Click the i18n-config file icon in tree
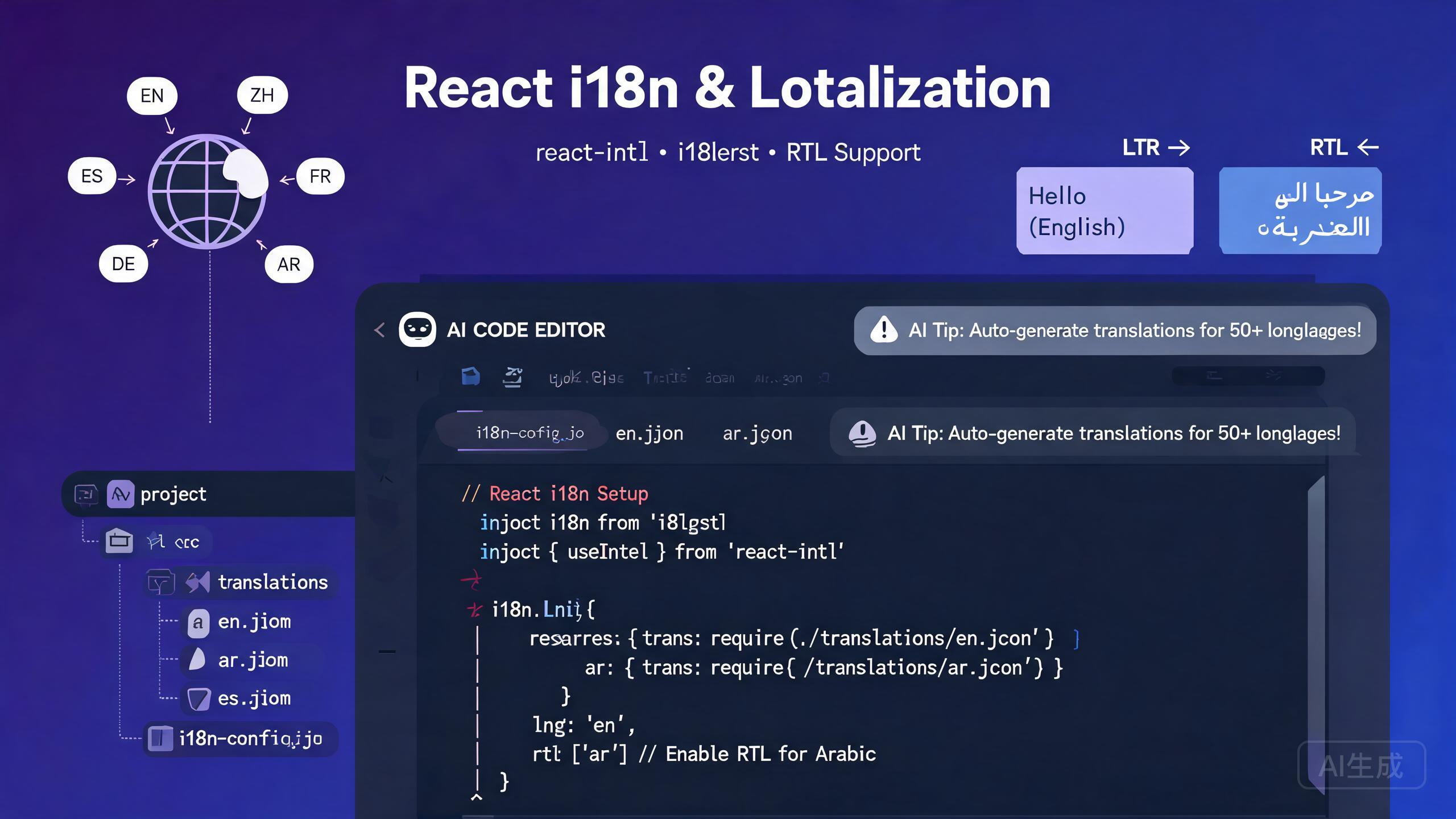The width and height of the screenshot is (1456, 819). tap(160, 738)
